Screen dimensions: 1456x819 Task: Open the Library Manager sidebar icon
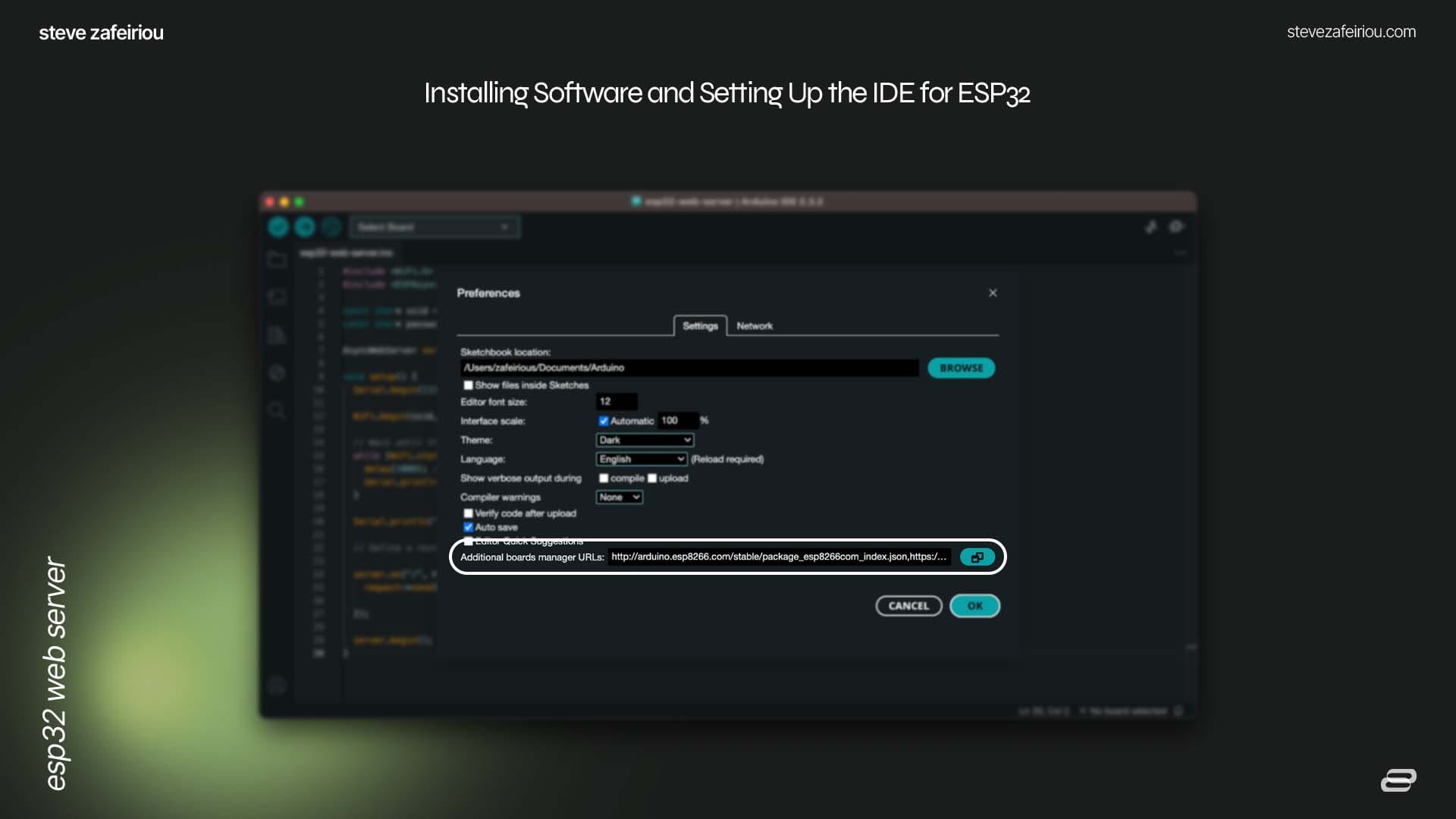[x=277, y=334]
